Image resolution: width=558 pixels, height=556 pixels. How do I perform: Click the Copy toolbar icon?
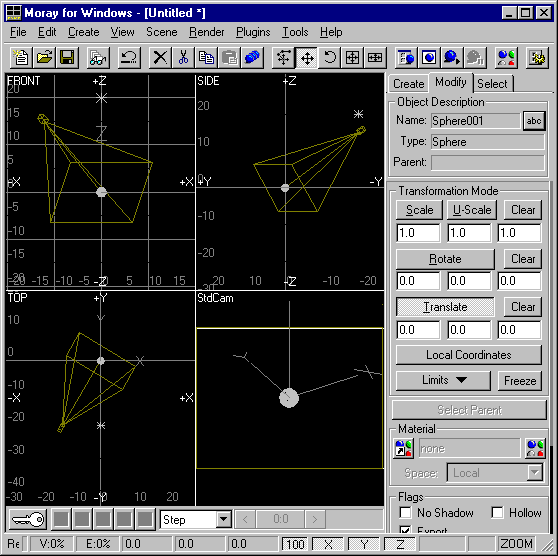pyautogui.click(x=206, y=57)
